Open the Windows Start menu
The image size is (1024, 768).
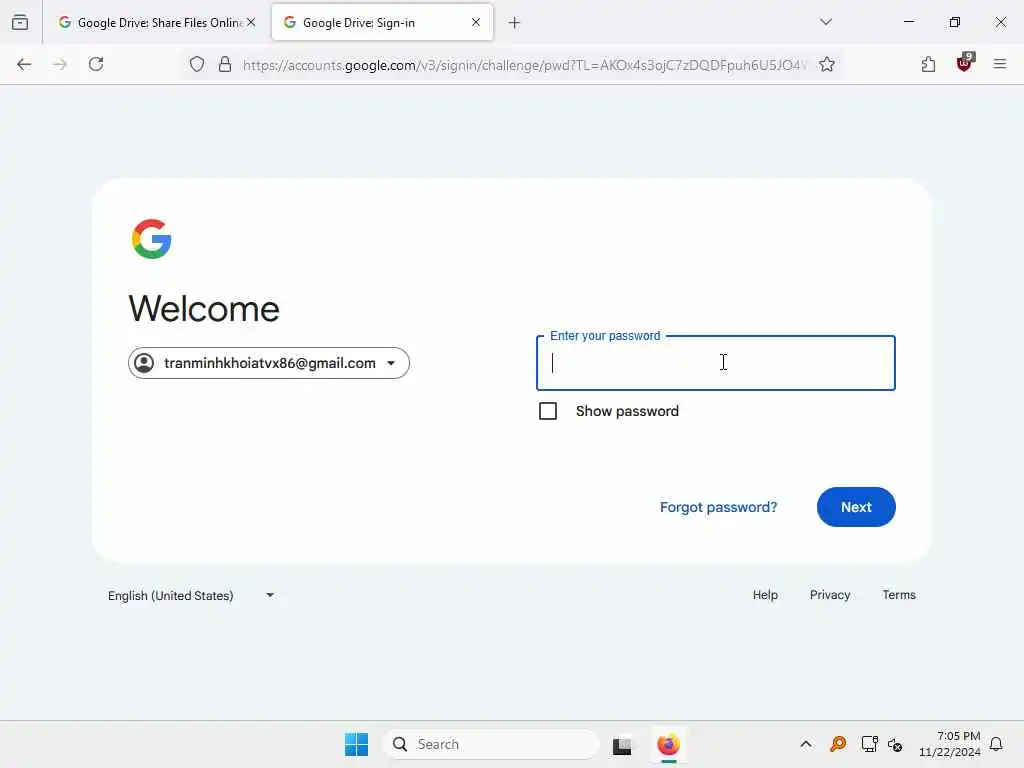coord(357,744)
